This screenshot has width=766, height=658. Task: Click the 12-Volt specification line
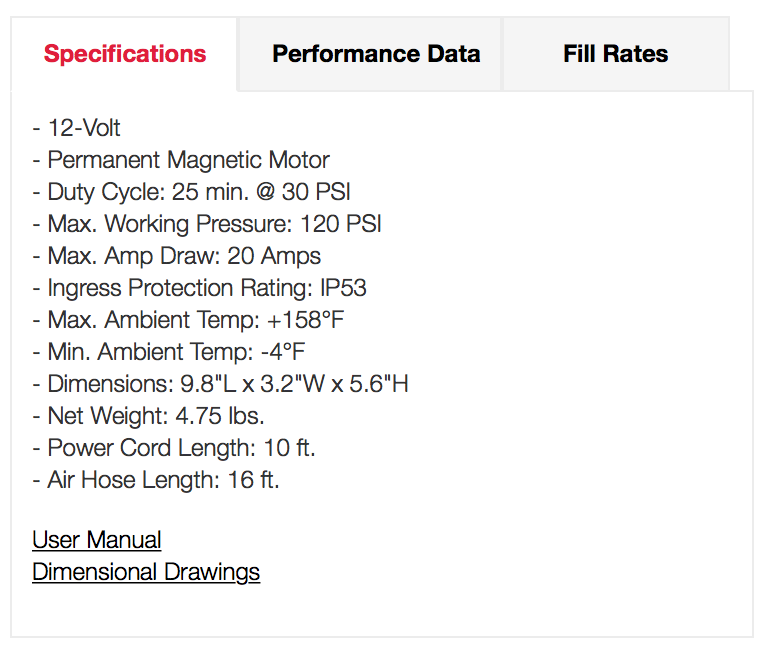click(x=77, y=128)
